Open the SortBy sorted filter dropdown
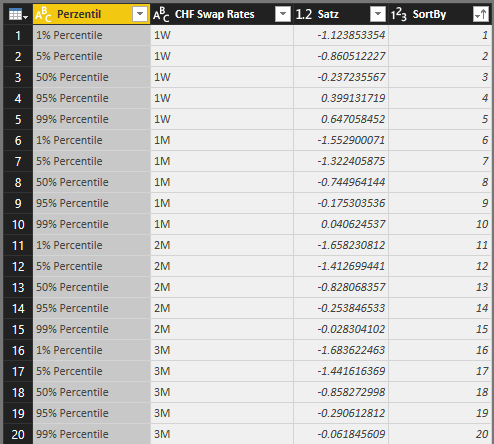The width and height of the screenshot is (494, 444). coord(481,14)
